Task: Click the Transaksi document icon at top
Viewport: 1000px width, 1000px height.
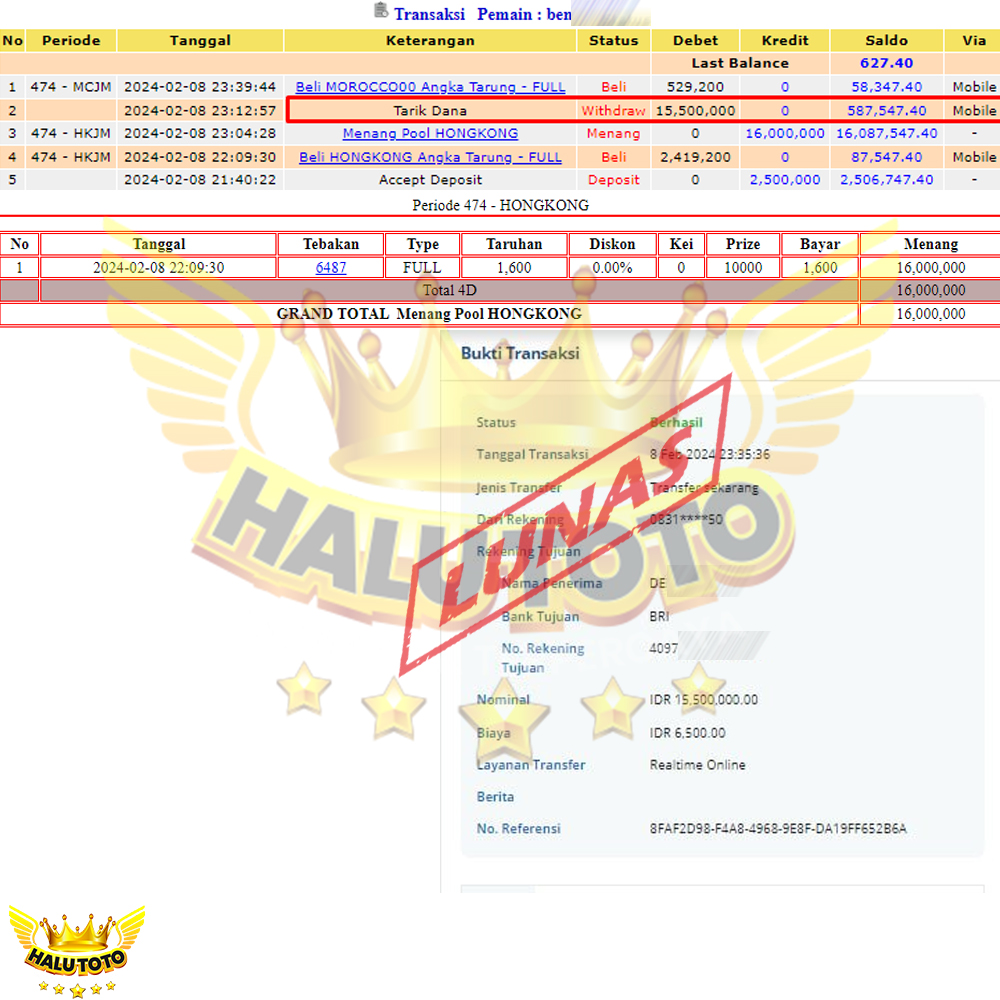Action: tap(381, 11)
